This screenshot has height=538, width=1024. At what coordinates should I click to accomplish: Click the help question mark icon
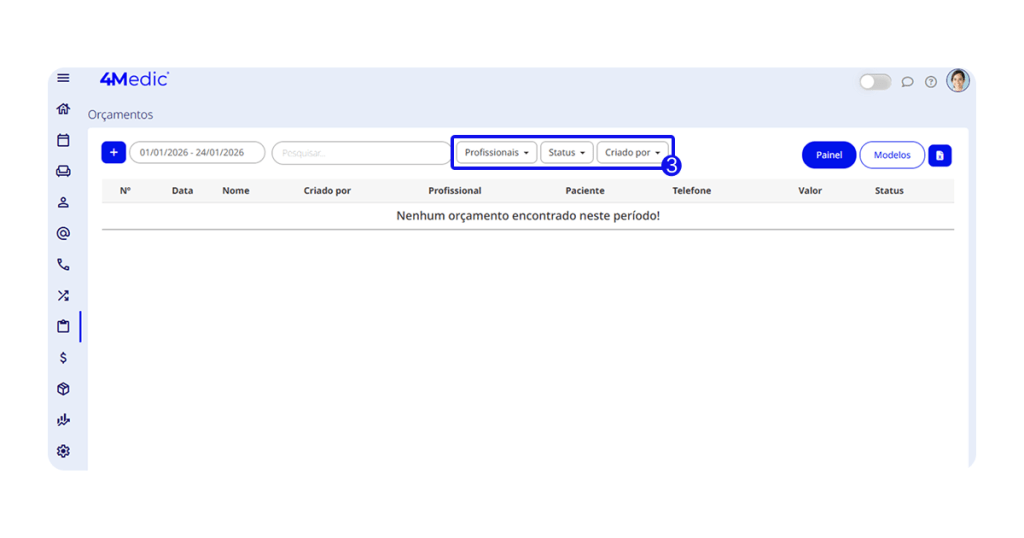[931, 82]
